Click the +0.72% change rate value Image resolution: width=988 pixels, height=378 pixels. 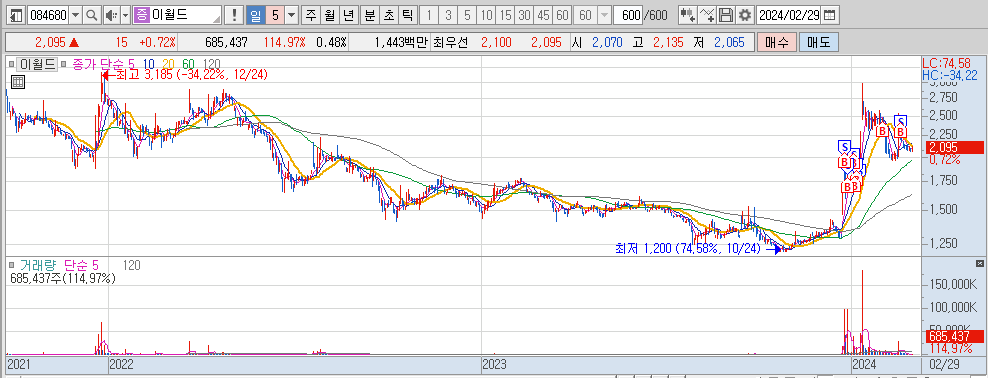pos(159,42)
